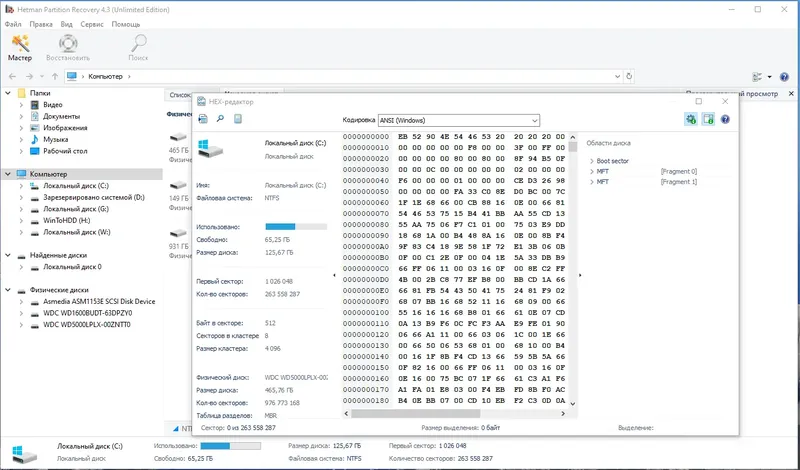Click the hex view scroll-down arrow
Viewport: 800px width, 470px height.
click(x=572, y=404)
